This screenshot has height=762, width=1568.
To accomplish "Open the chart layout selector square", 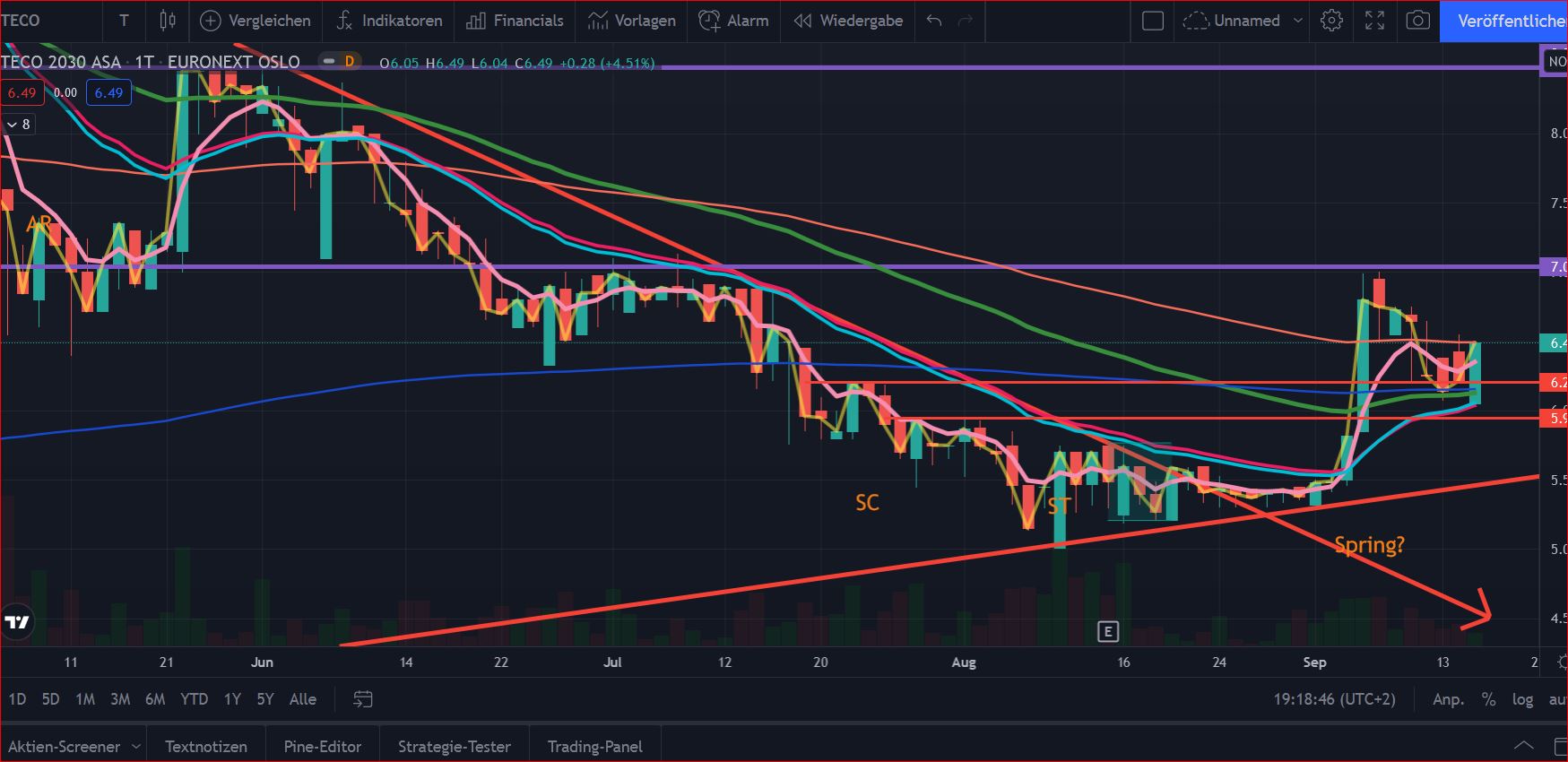I will coord(1153,21).
